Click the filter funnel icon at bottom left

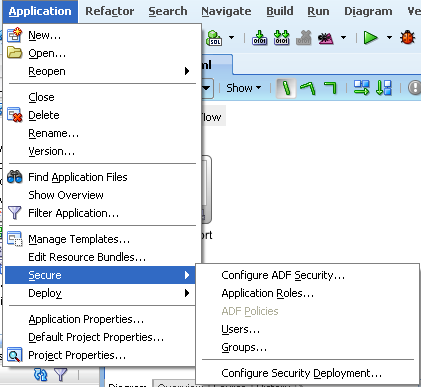tap(61, 375)
